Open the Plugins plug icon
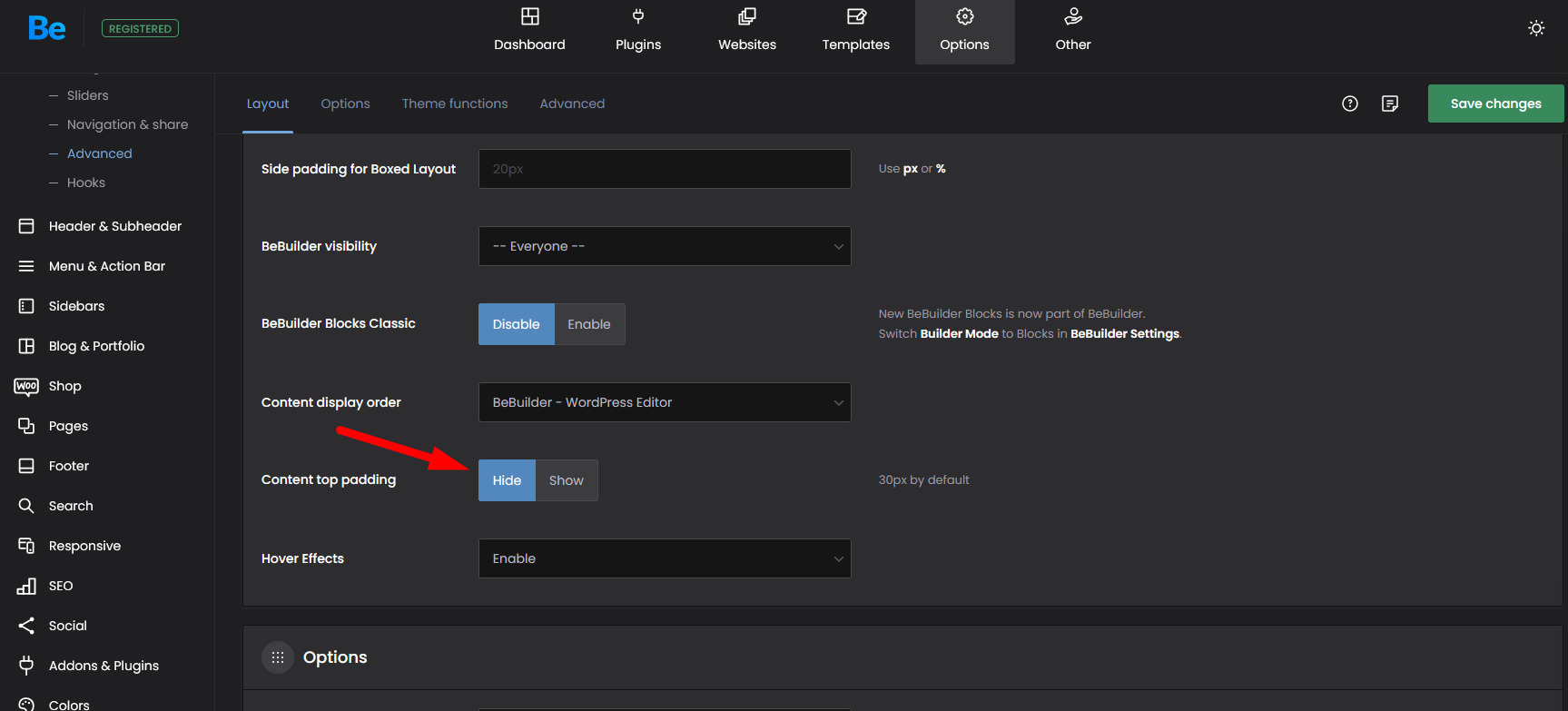The height and width of the screenshot is (711, 1568). click(x=638, y=16)
